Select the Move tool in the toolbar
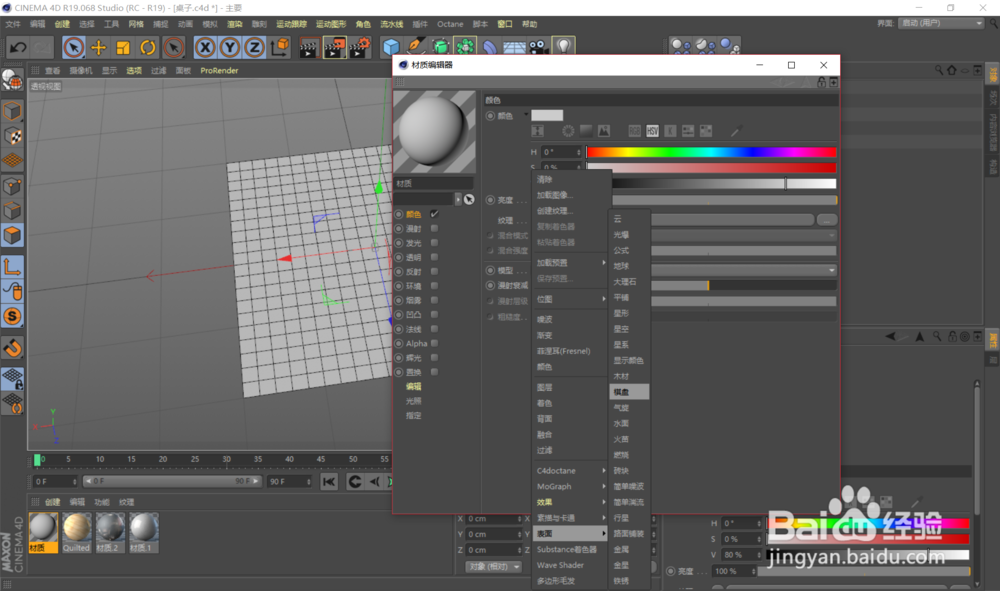Screen dimensions: 1000x591 click(98, 46)
